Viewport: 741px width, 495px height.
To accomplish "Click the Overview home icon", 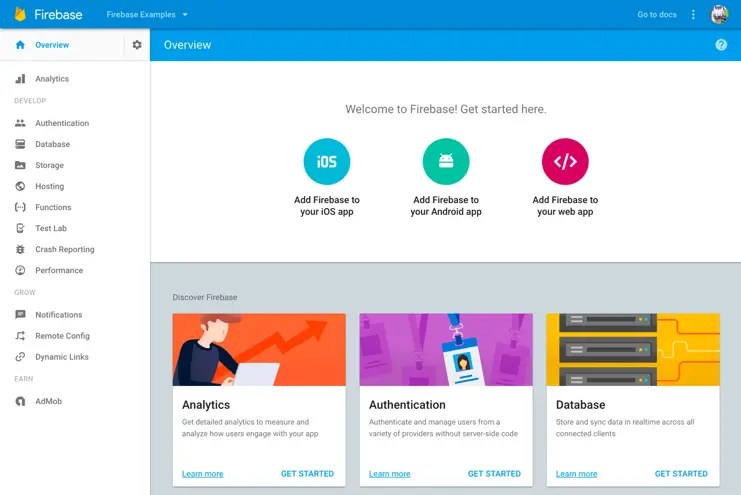I will (20, 45).
